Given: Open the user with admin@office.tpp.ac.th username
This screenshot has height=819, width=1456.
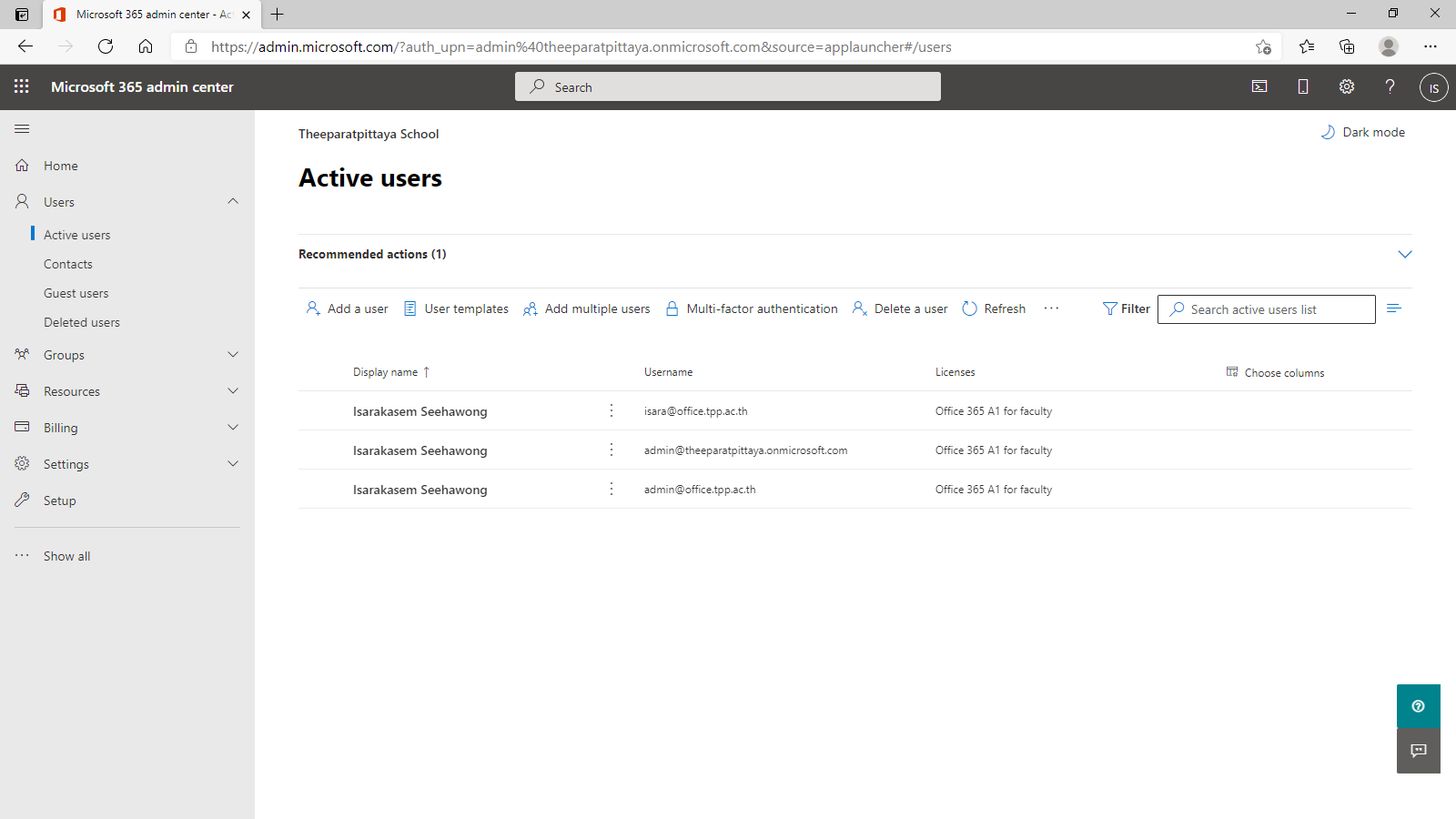Looking at the screenshot, I should point(420,490).
